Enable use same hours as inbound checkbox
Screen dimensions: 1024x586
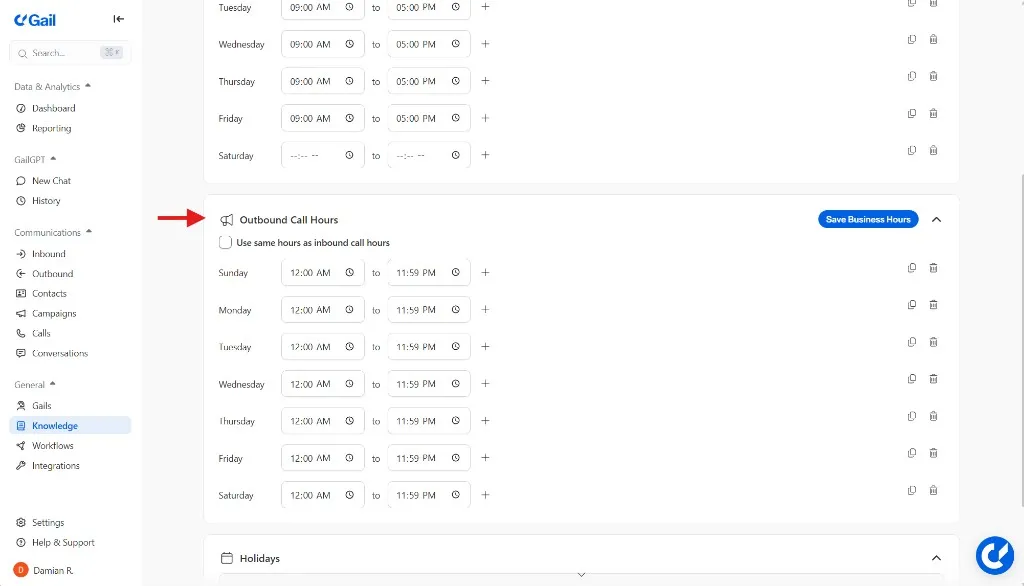pos(225,242)
